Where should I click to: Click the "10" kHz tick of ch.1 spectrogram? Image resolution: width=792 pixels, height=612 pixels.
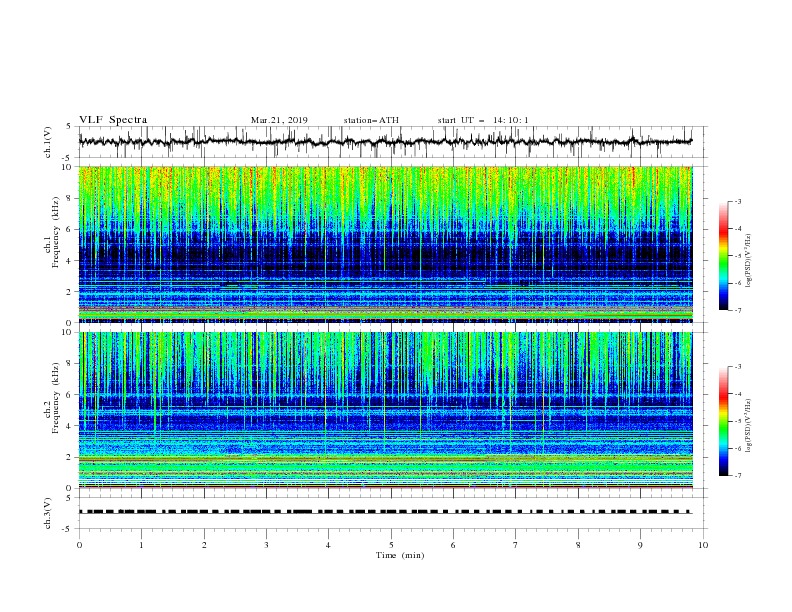[x=69, y=167]
